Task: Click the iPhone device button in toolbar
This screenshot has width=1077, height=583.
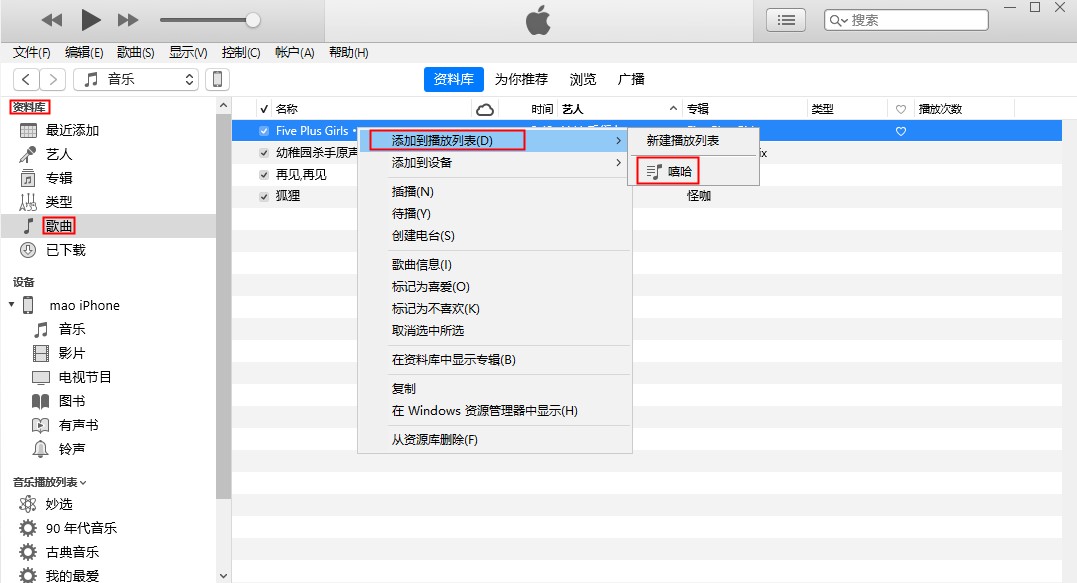Action: pyautogui.click(x=217, y=80)
